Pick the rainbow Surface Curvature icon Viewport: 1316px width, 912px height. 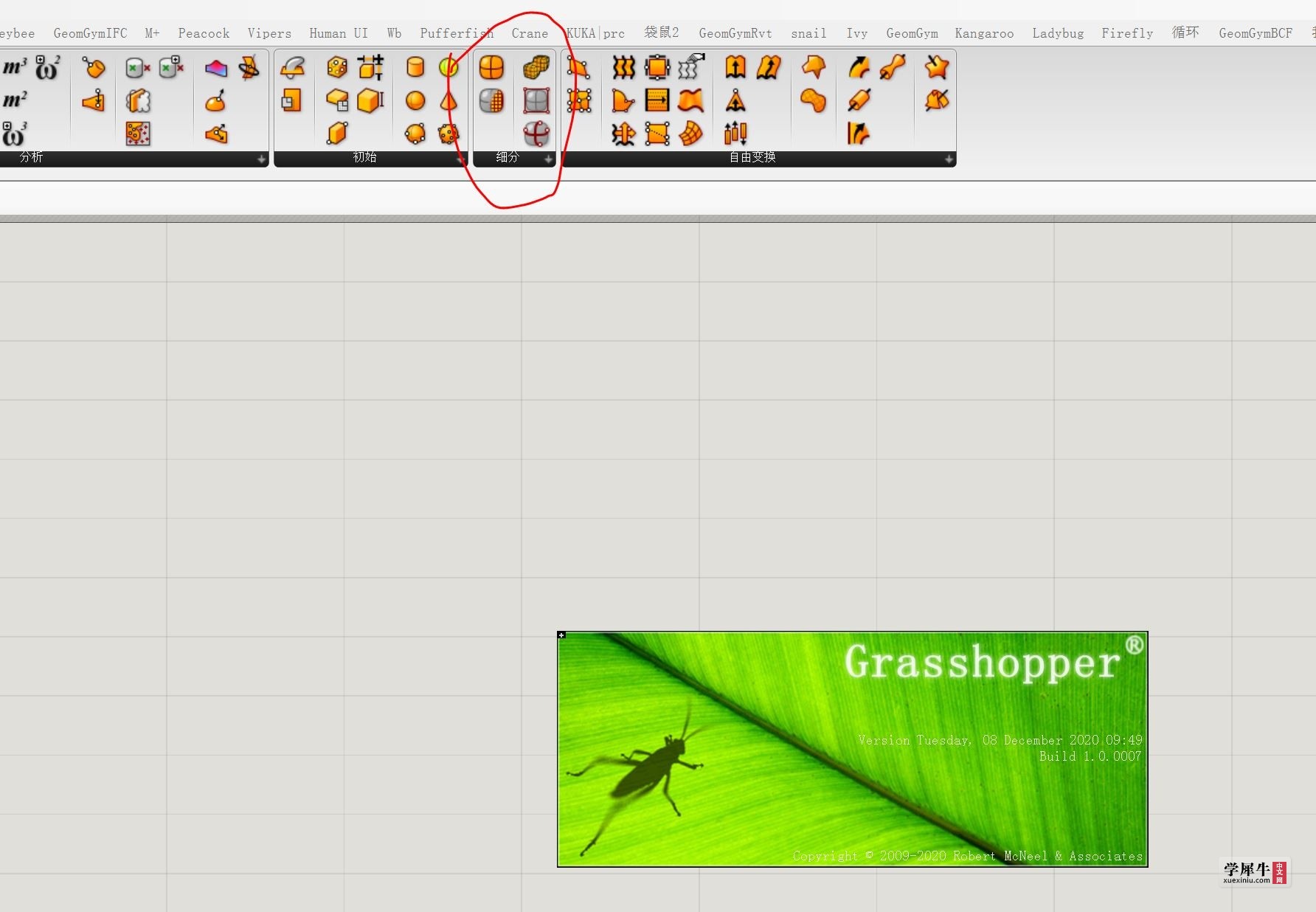click(216, 68)
